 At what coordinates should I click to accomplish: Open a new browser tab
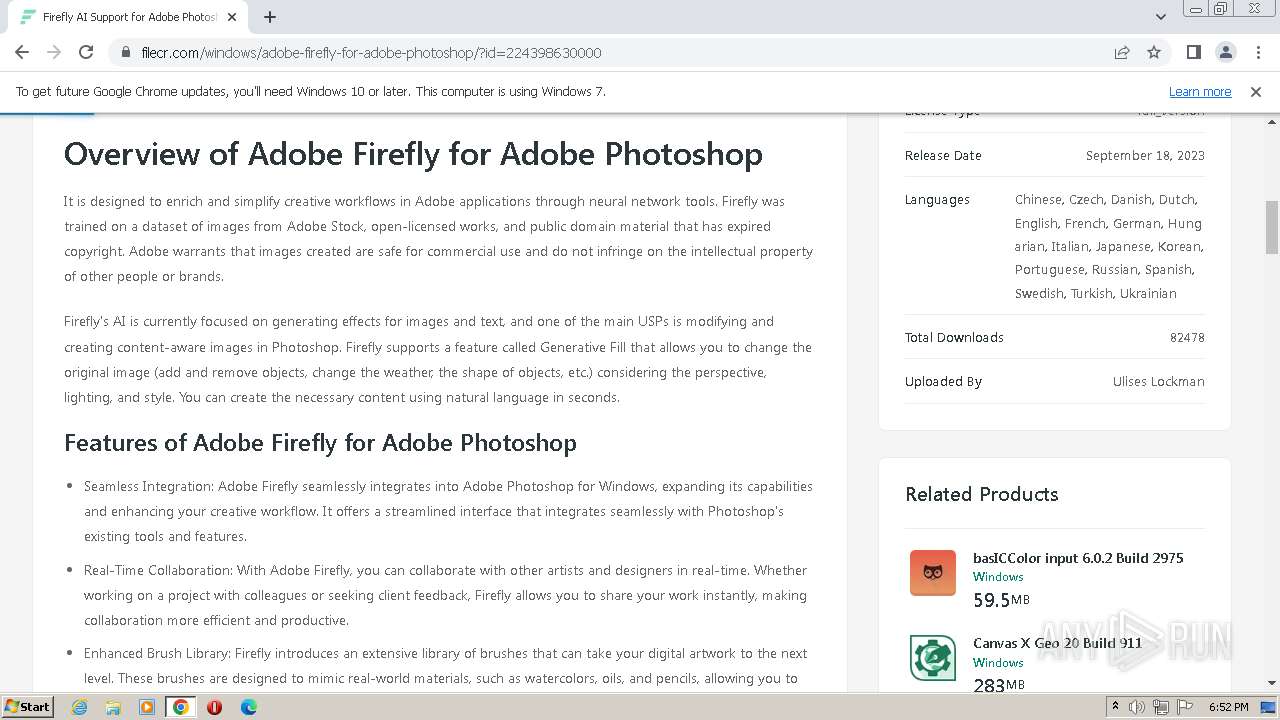(270, 17)
